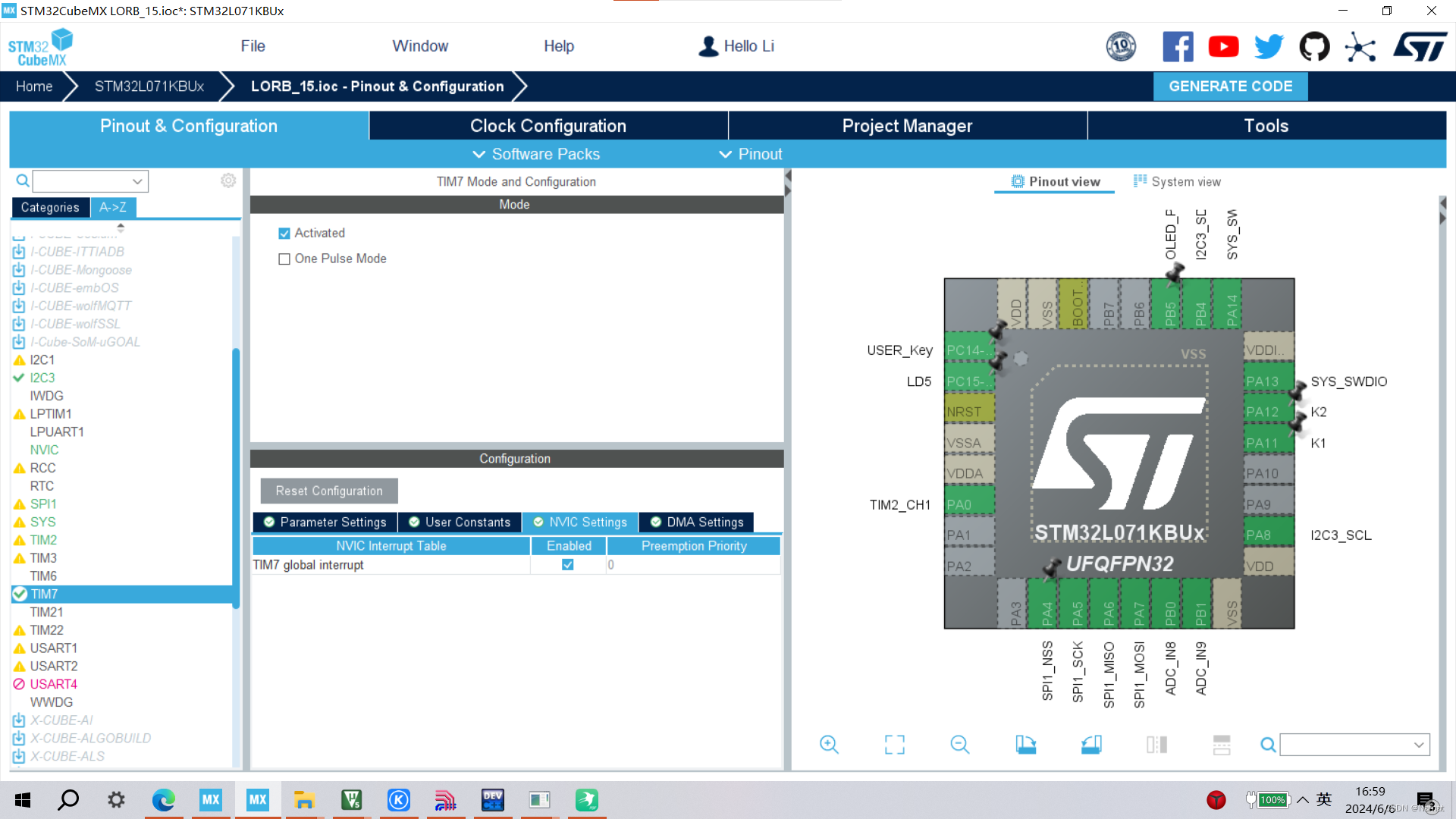Open ST Twitter icon
Screen dimensions: 1456x819
pyautogui.click(x=1269, y=47)
